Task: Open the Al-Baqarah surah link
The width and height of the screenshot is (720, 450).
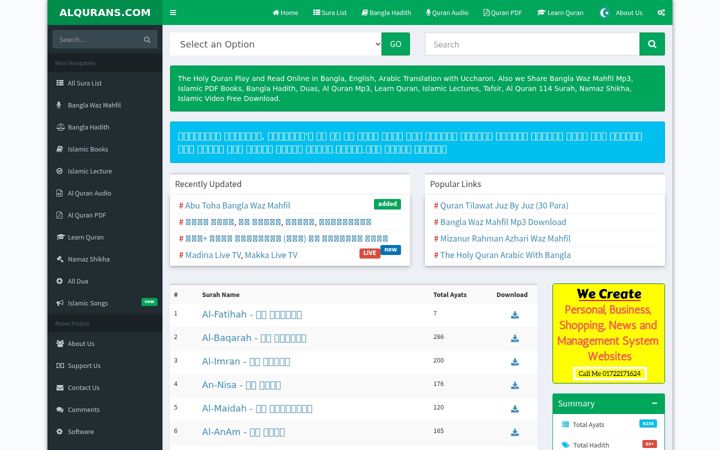Action: coord(254,338)
